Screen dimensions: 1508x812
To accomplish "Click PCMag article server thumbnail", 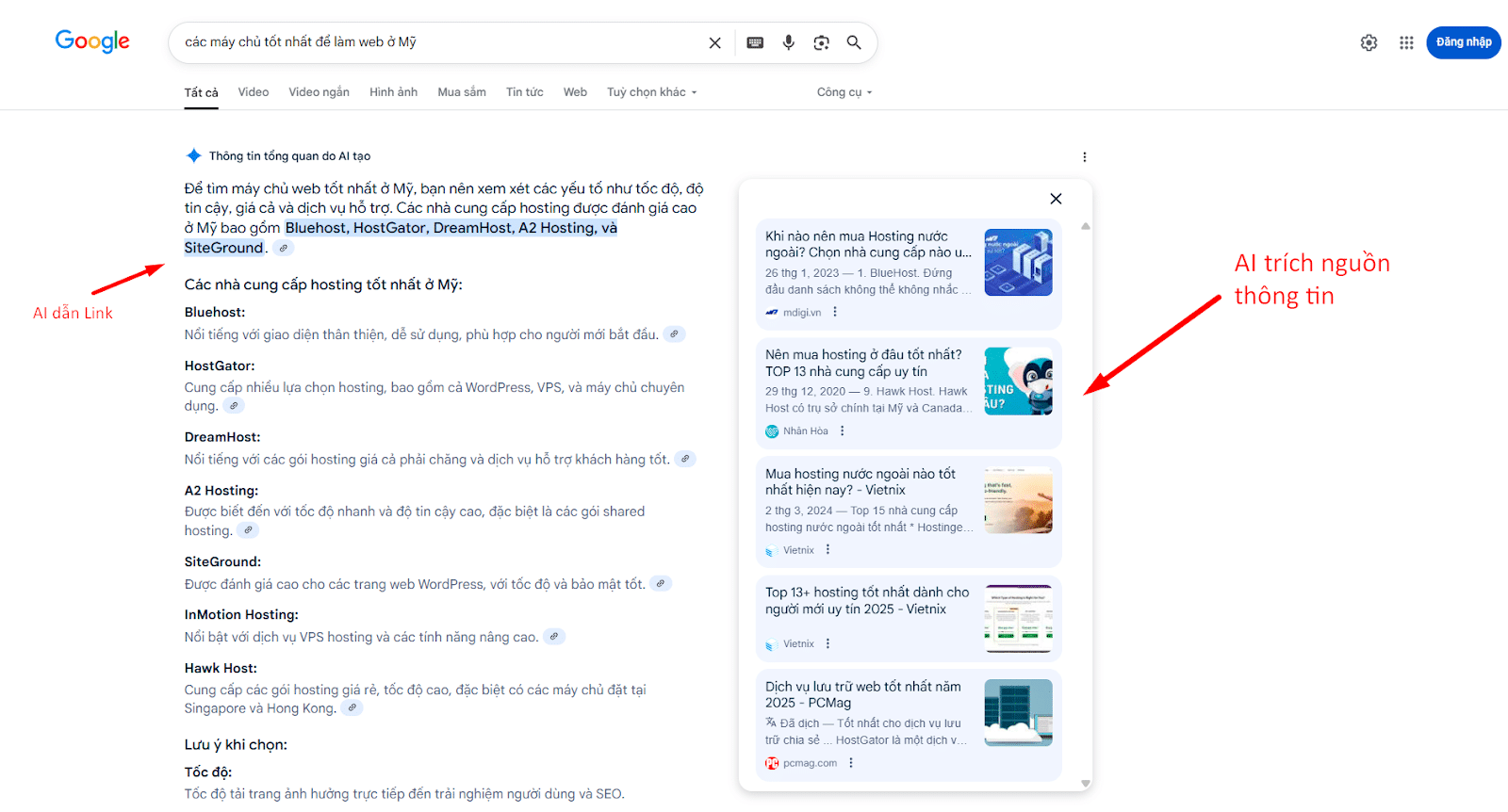I will point(1018,712).
